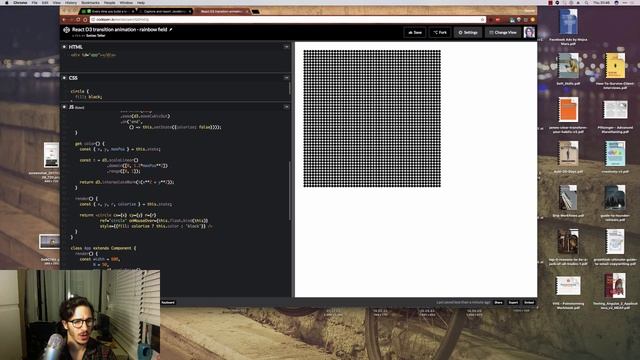The width and height of the screenshot is (640, 360).
Task: Open the JS panel settings gear
Action: (x=64, y=107)
